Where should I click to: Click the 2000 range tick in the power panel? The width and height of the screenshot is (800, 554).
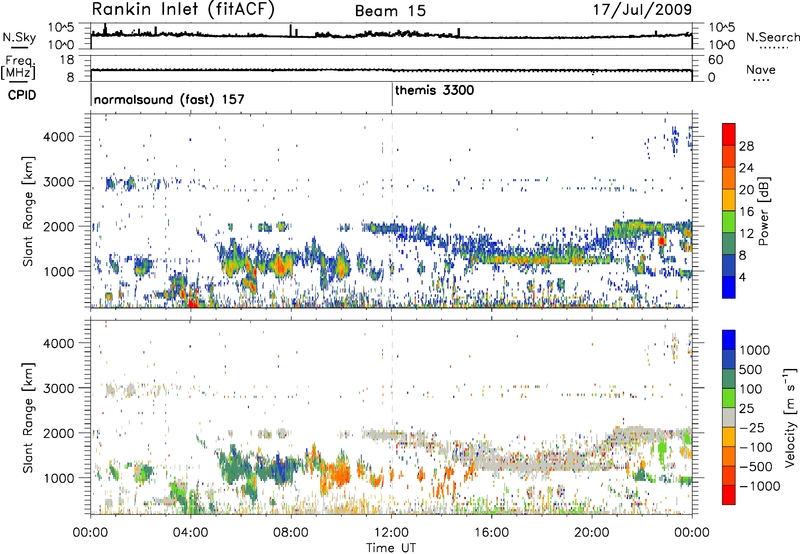pos(58,226)
